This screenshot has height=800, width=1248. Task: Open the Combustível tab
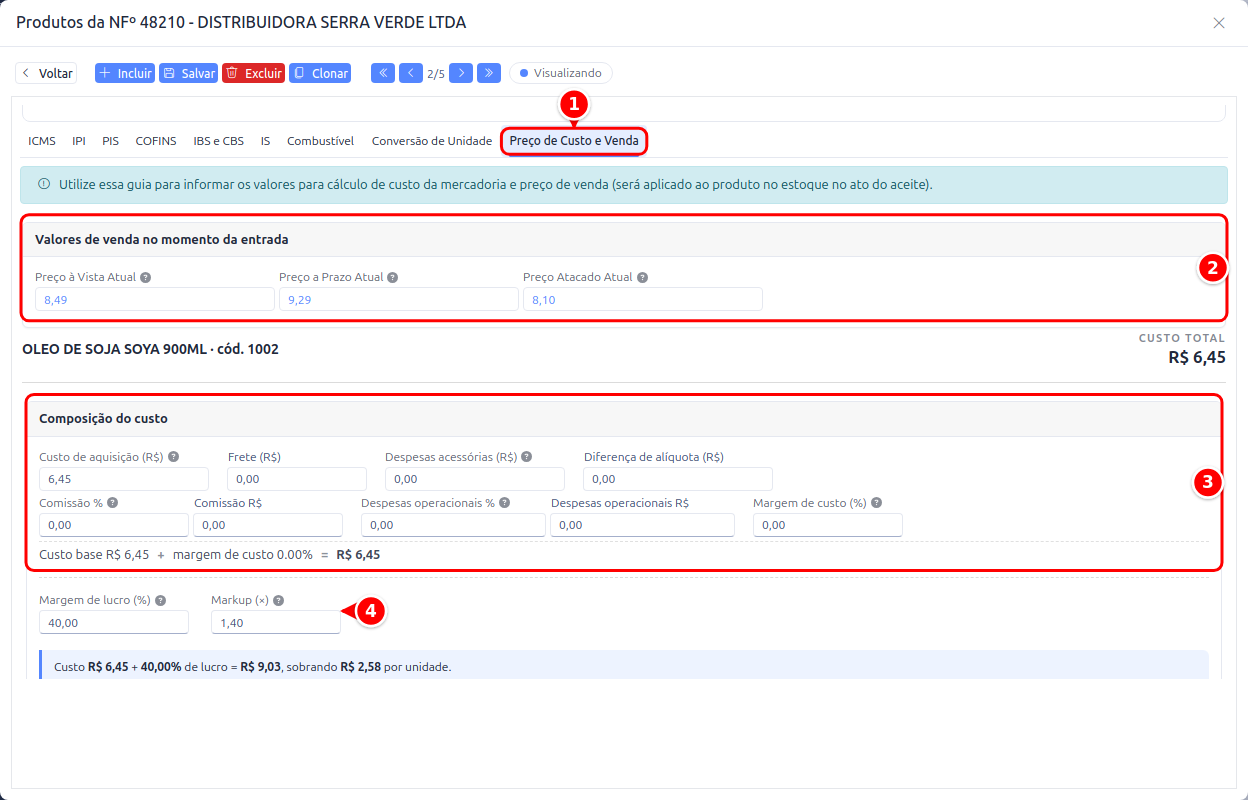321,141
